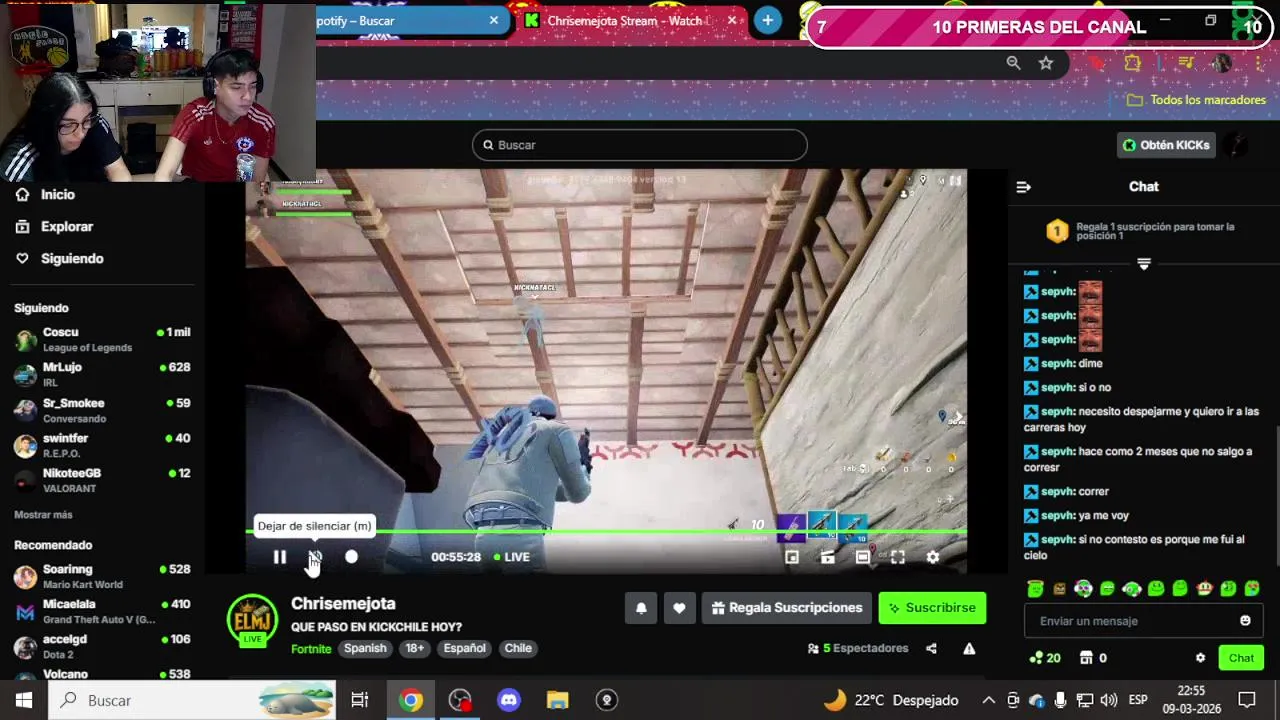The image size is (1280, 720).
Task: Enter fullscreen video mode
Action: pos(898,557)
